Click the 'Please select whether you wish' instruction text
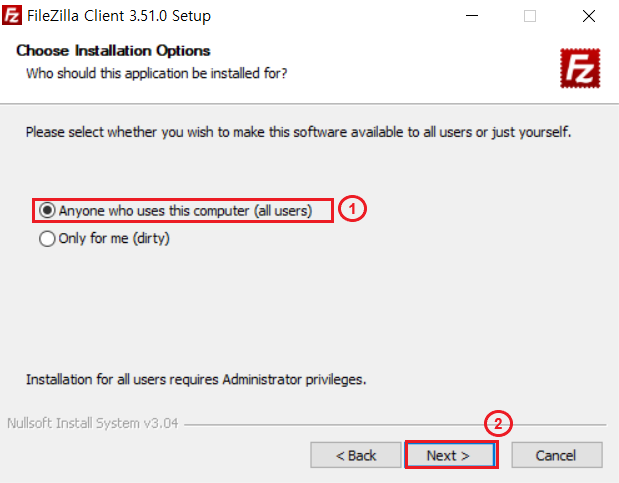Image resolution: width=619 pixels, height=483 pixels. 298,132
